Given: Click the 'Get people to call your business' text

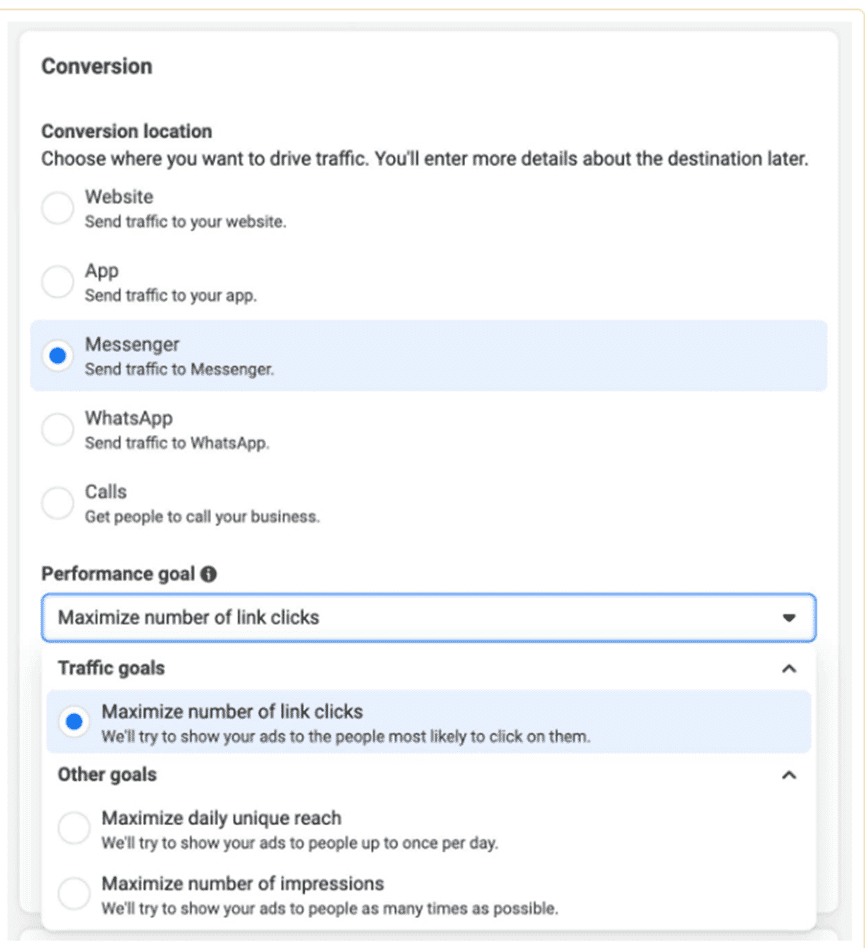Looking at the screenshot, I should (202, 517).
